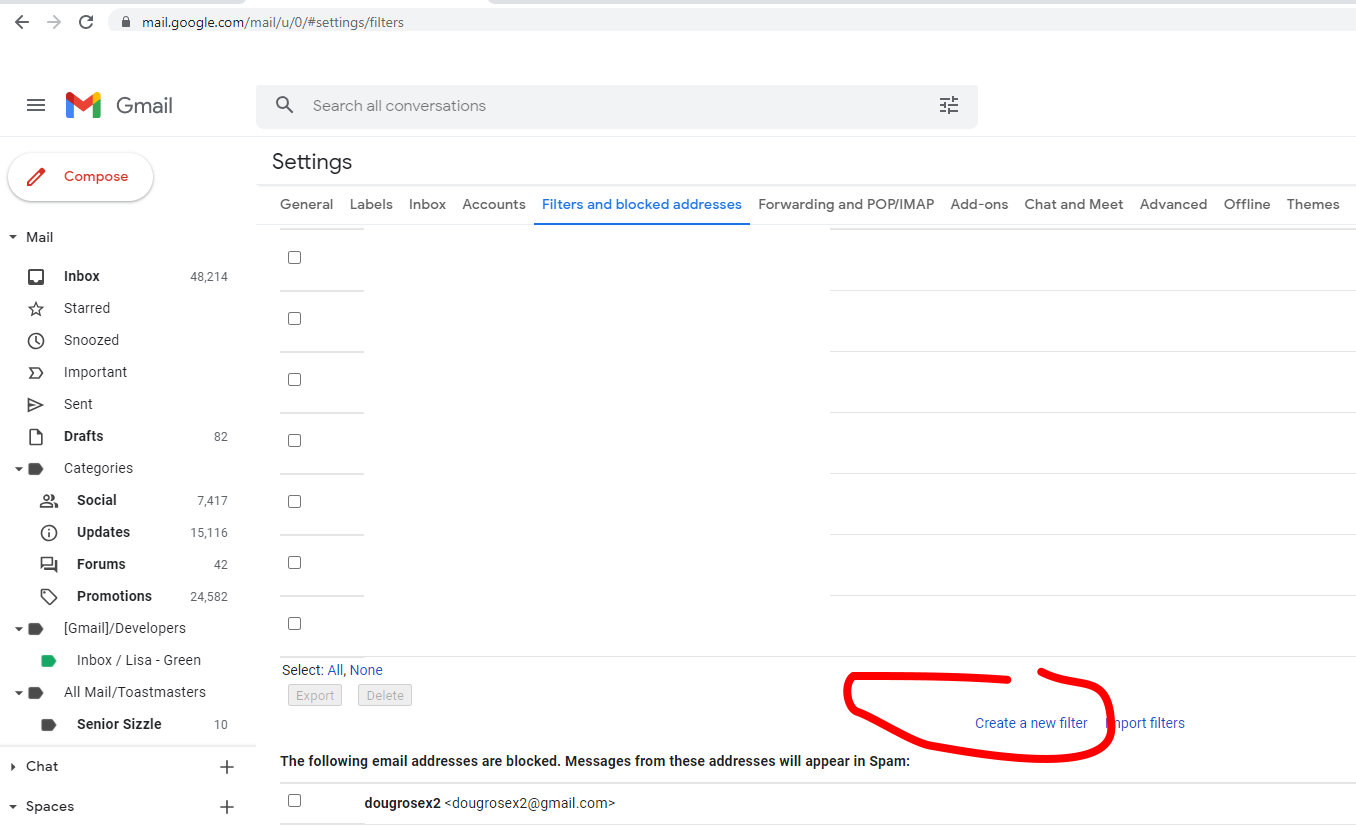1356x826 pixels.
Task: Click the search options slider icon
Action: tap(948, 105)
